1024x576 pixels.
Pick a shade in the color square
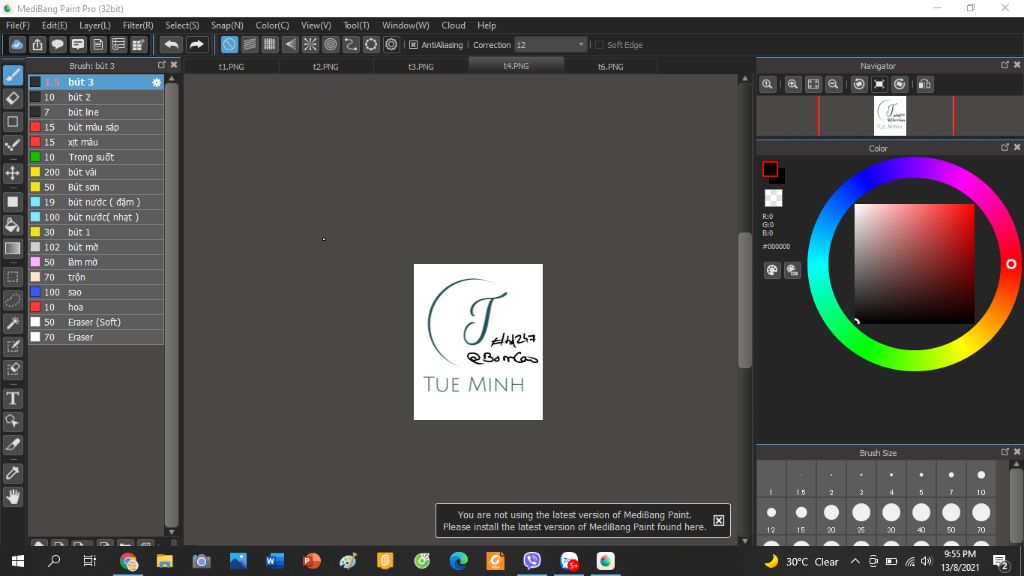[x=914, y=264]
